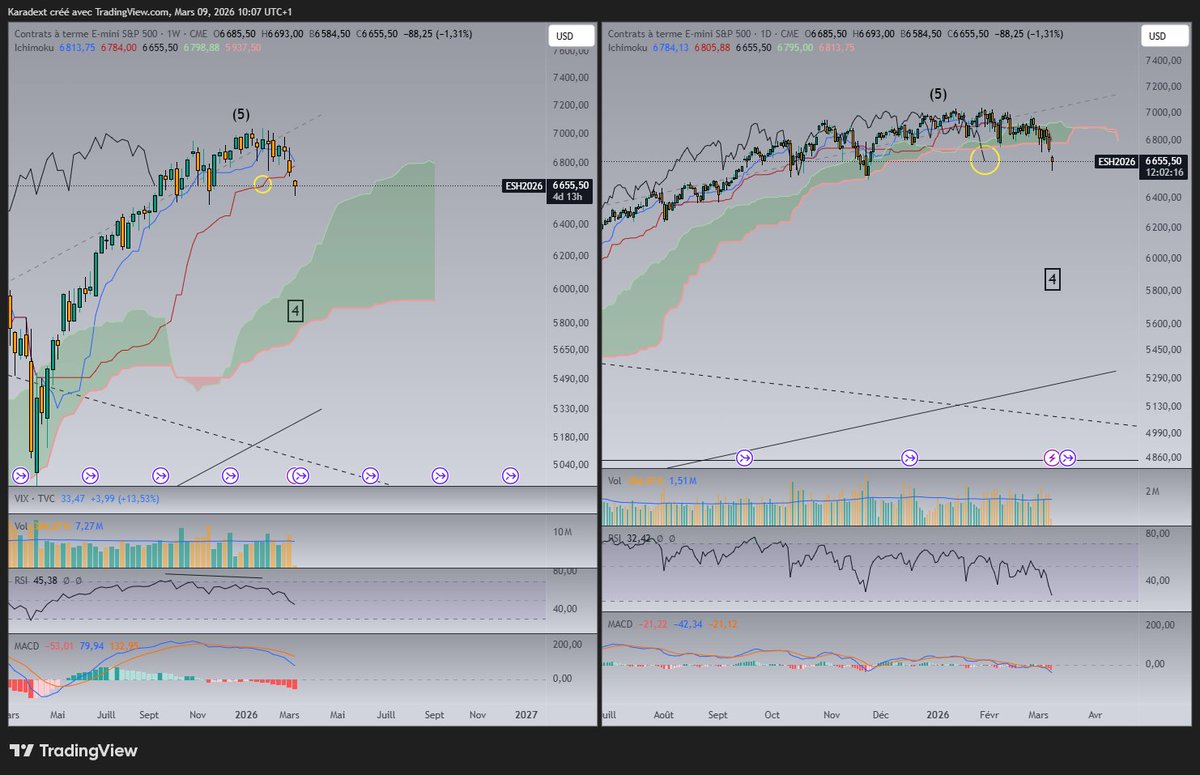Screen dimensions: 1200x775
Task: Click the contract-roll marker near June 2026 on the weekly chart
Action: point(370,475)
